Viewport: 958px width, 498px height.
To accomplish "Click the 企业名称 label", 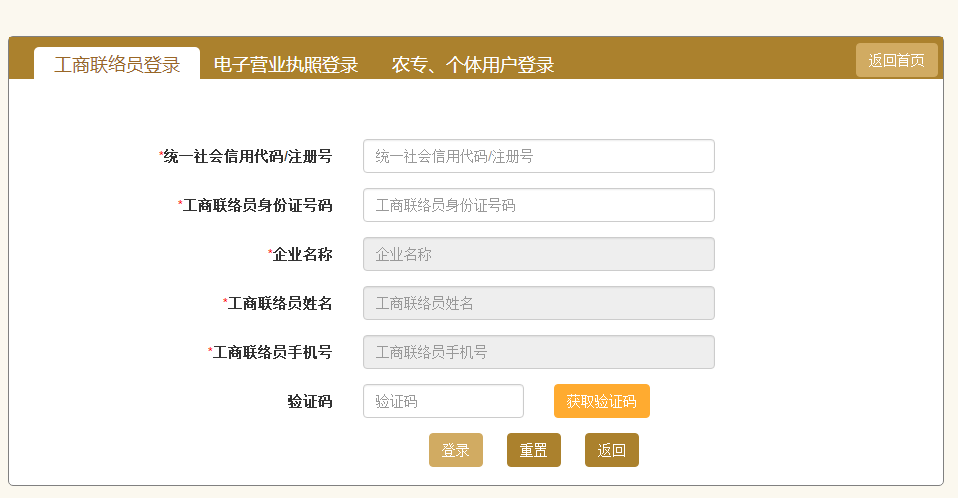I will point(302,254).
